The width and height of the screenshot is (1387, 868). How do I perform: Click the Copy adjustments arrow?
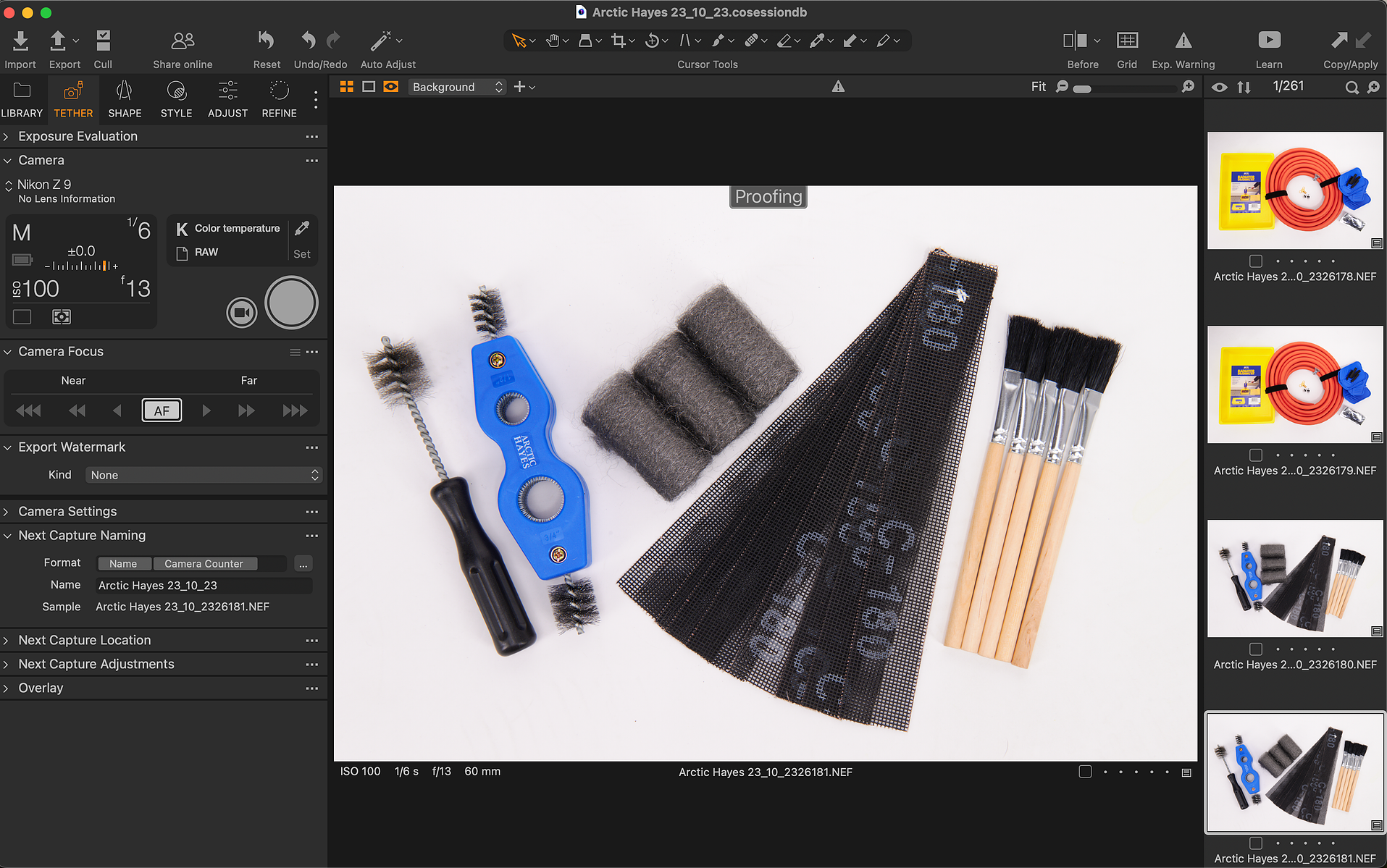1339,40
